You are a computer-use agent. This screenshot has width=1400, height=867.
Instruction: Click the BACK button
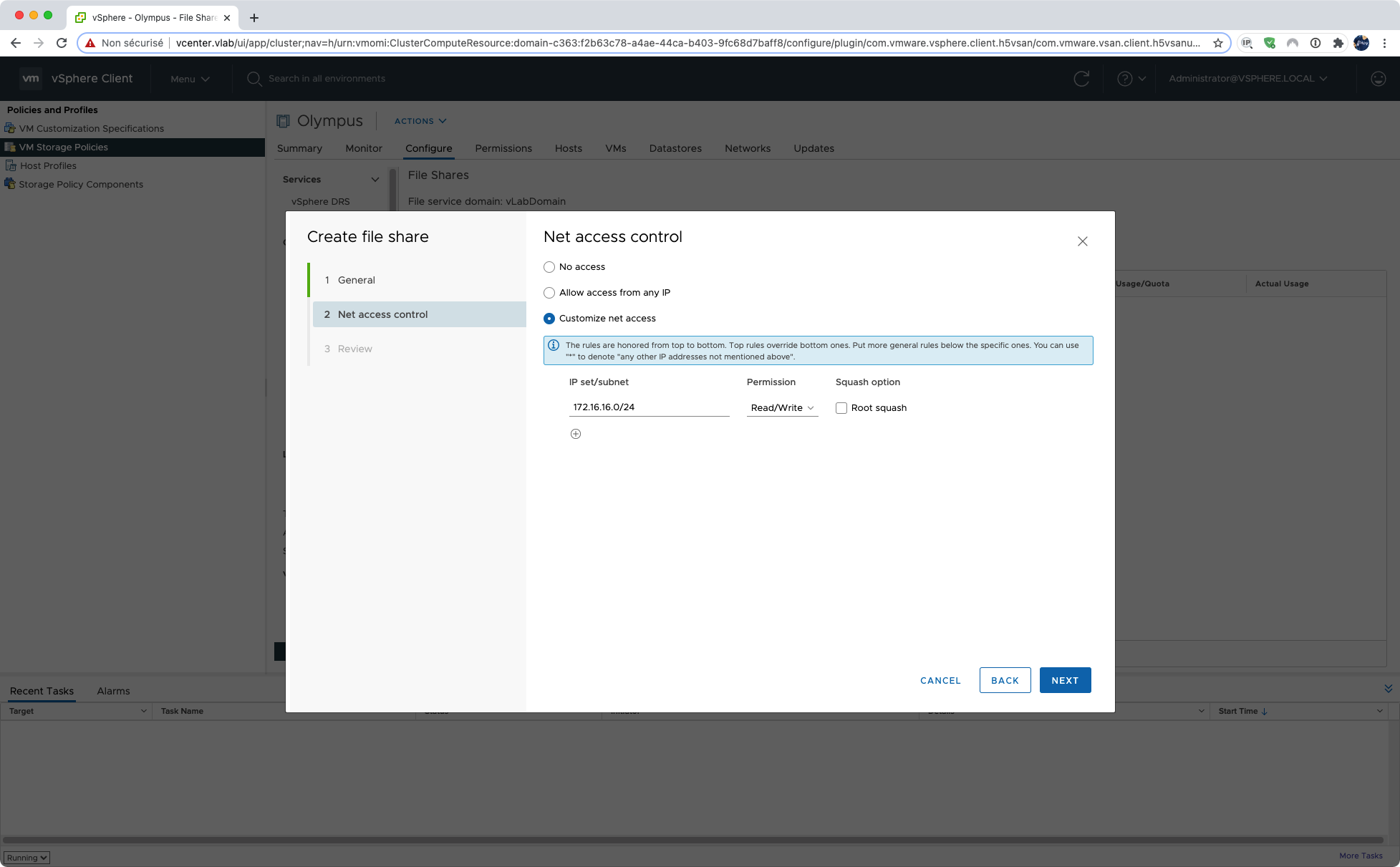pos(1005,680)
